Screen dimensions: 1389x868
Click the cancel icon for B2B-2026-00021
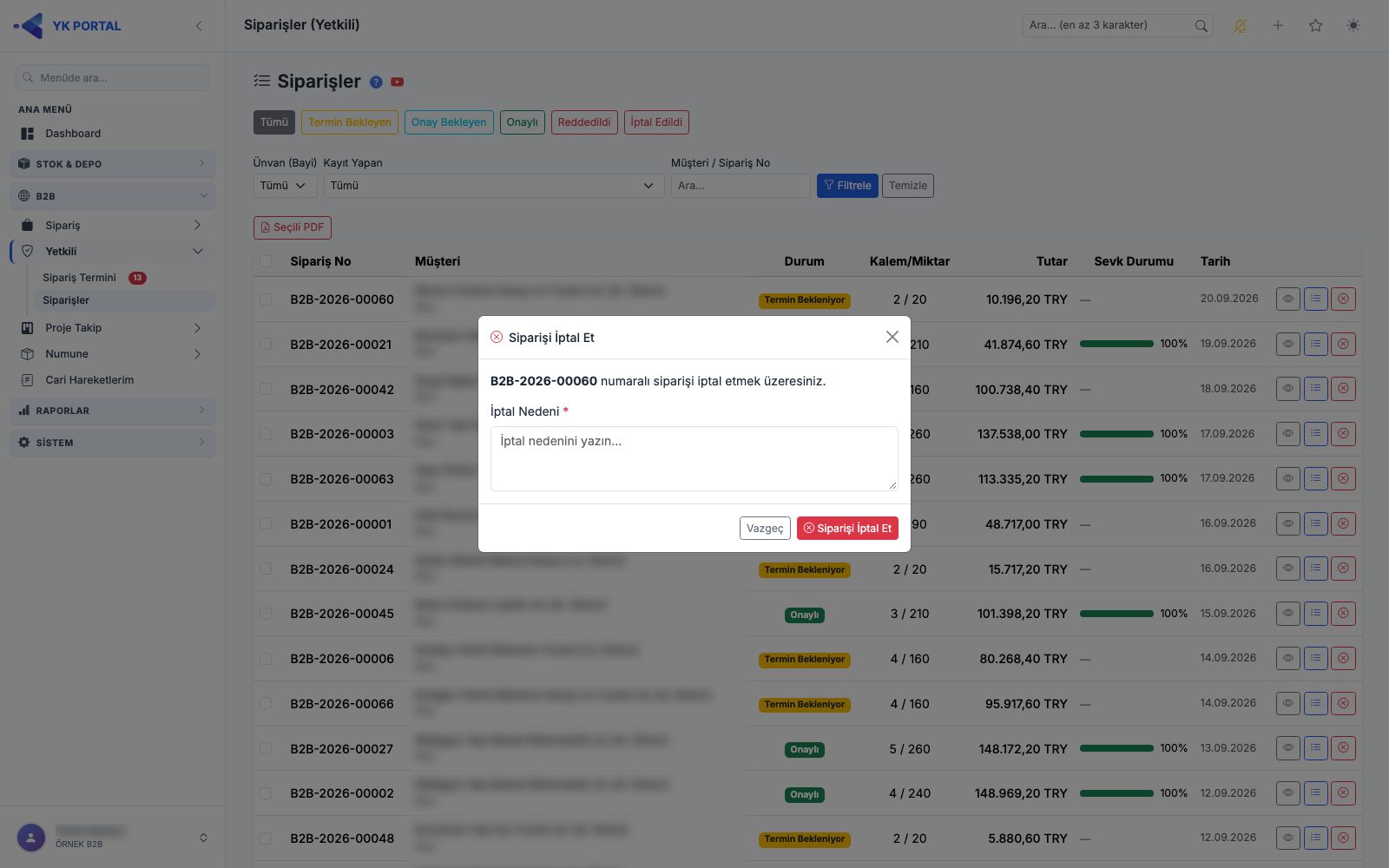(1344, 344)
